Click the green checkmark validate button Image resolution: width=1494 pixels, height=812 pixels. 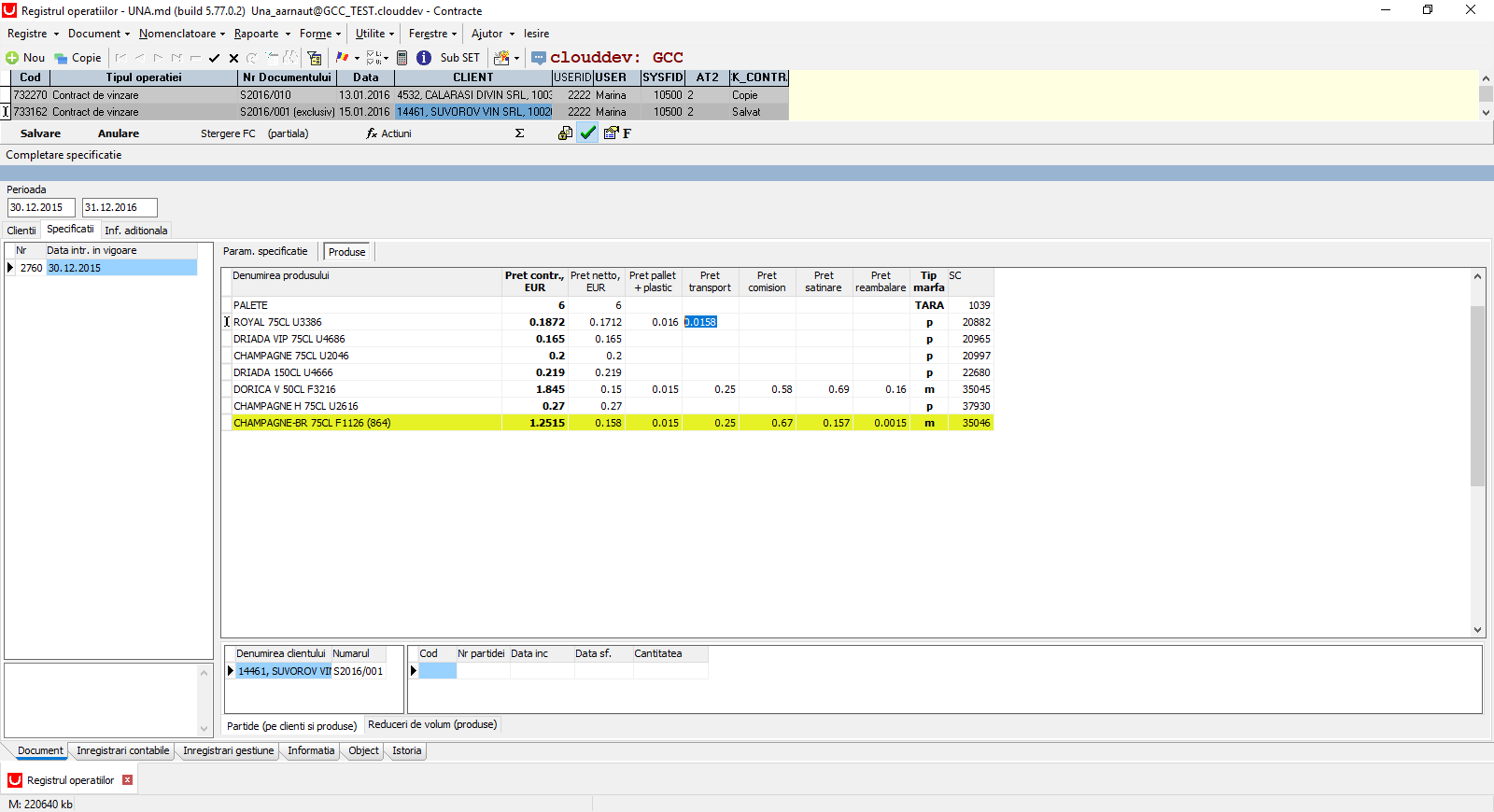coord(588,133)
